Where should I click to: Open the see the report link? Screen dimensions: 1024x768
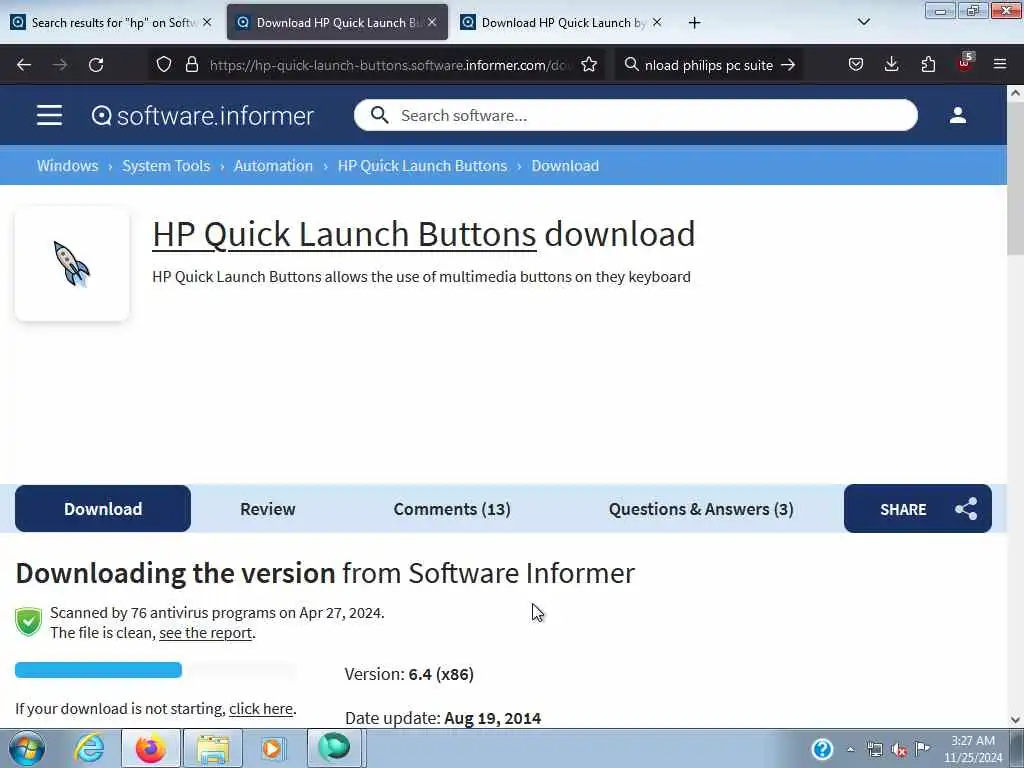[206, 633]
